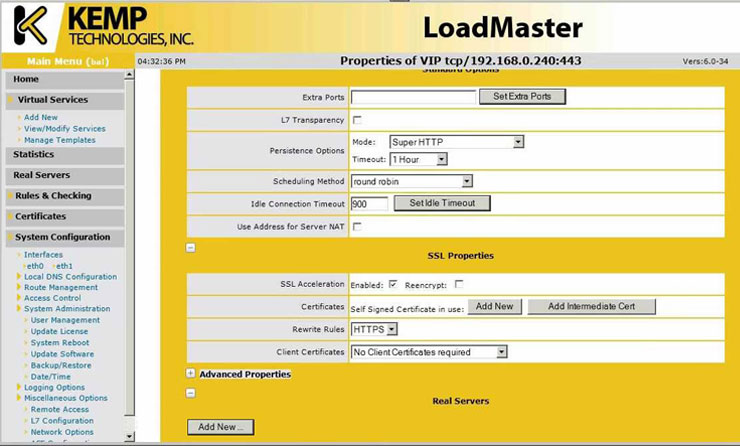The image size is (740, 446).
Task: Open the Persistence Mode Super HTTP dropdown
Action: pyautogui.click(x=457, y=142)
